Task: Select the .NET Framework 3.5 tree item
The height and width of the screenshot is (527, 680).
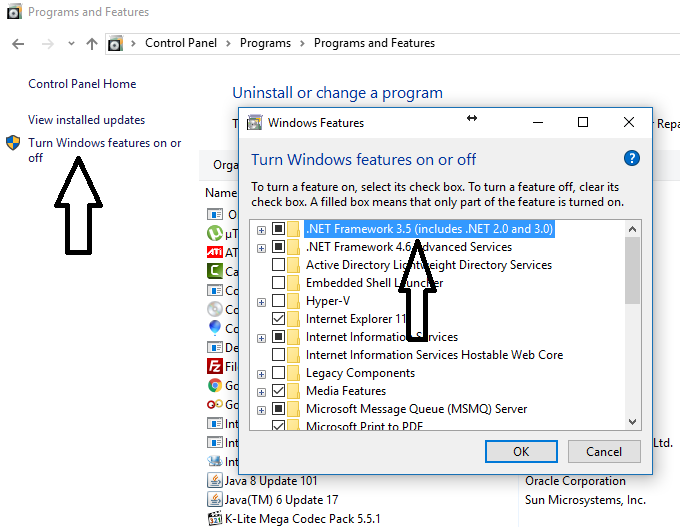Action: [x=429, y=229]
